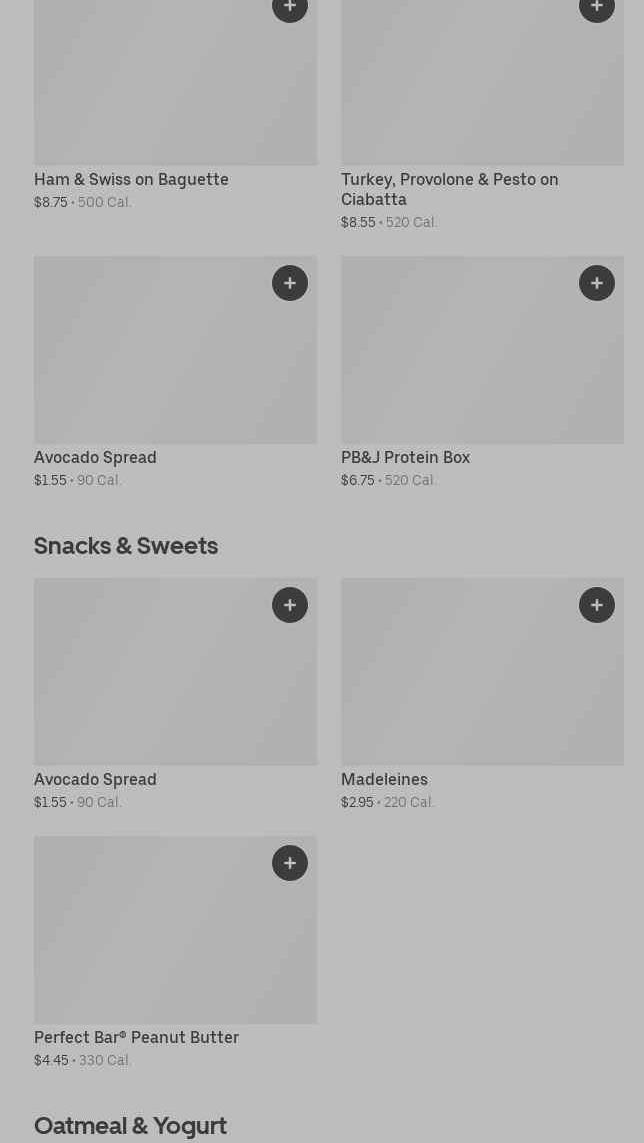This screenshot has height=1143, width=644.
Task: Click the Perfect Bar Peanut Butter title
Action: pyautogui.click(x=136, y=1038)
